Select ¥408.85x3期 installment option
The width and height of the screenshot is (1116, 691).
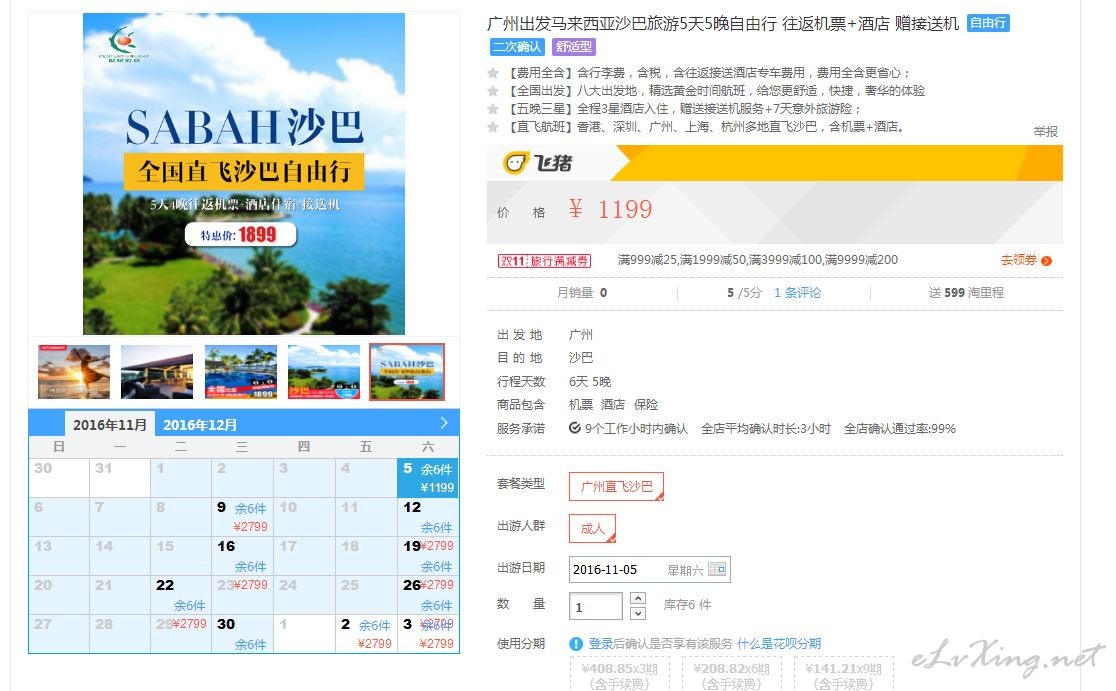[x=620, y=674]
